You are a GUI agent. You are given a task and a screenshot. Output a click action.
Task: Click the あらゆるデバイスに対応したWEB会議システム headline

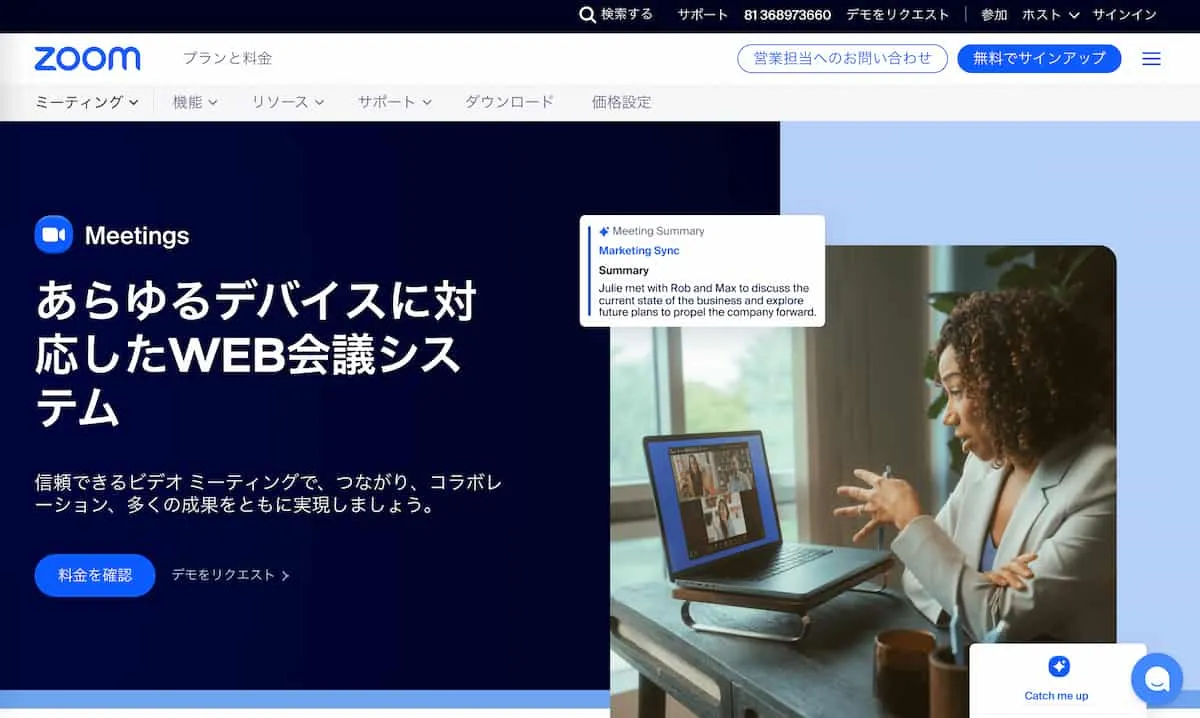pos(255,354)
